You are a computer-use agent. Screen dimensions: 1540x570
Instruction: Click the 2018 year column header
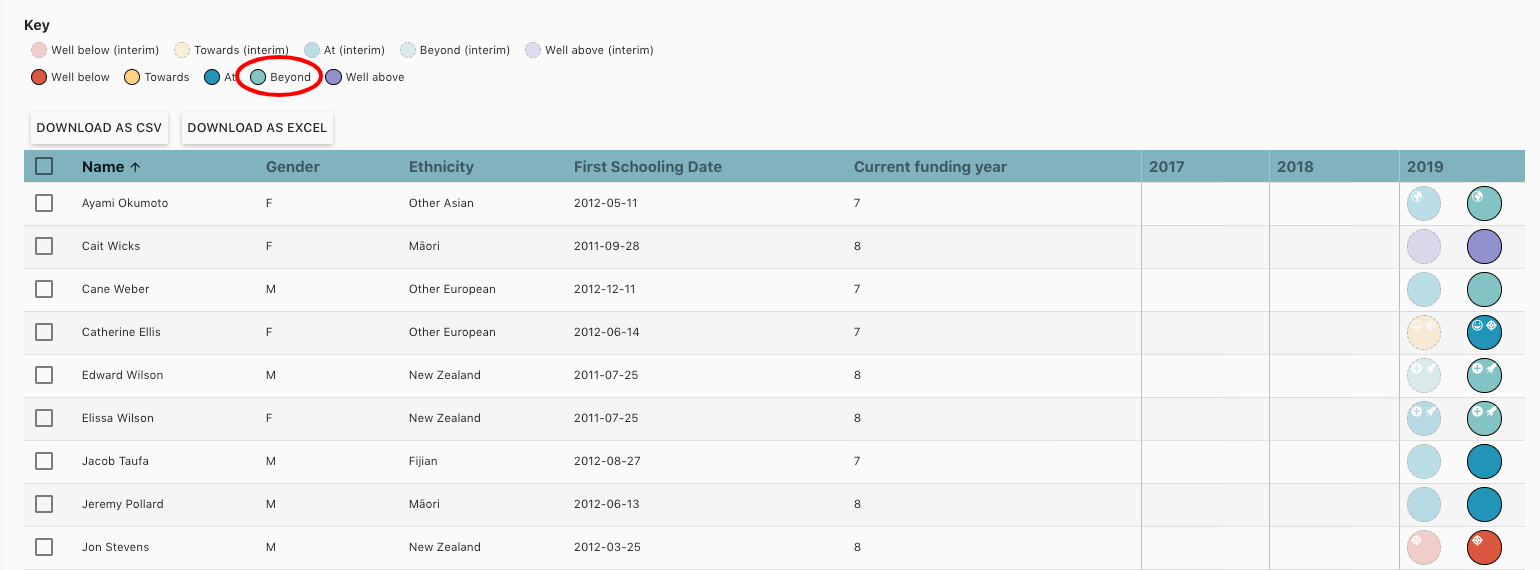1295,167
